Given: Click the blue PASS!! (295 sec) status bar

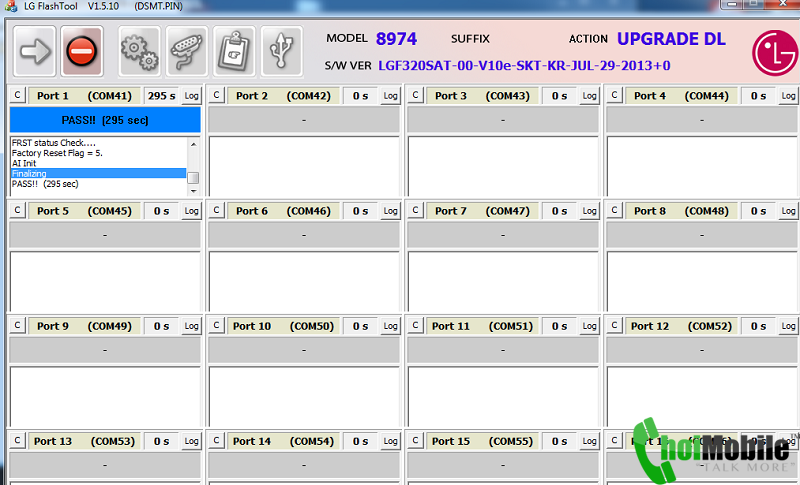Looking at the screenshot, I should click(105, 120).
